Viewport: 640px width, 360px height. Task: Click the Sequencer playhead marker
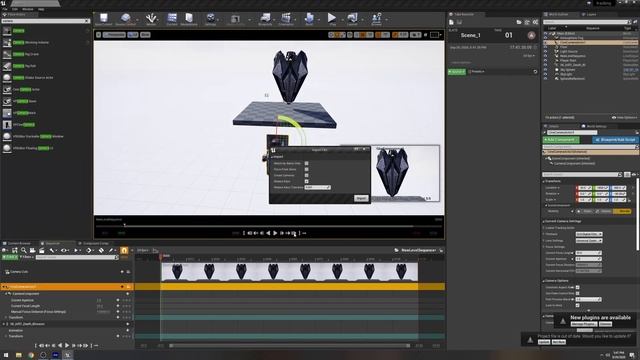click(162, 256)
